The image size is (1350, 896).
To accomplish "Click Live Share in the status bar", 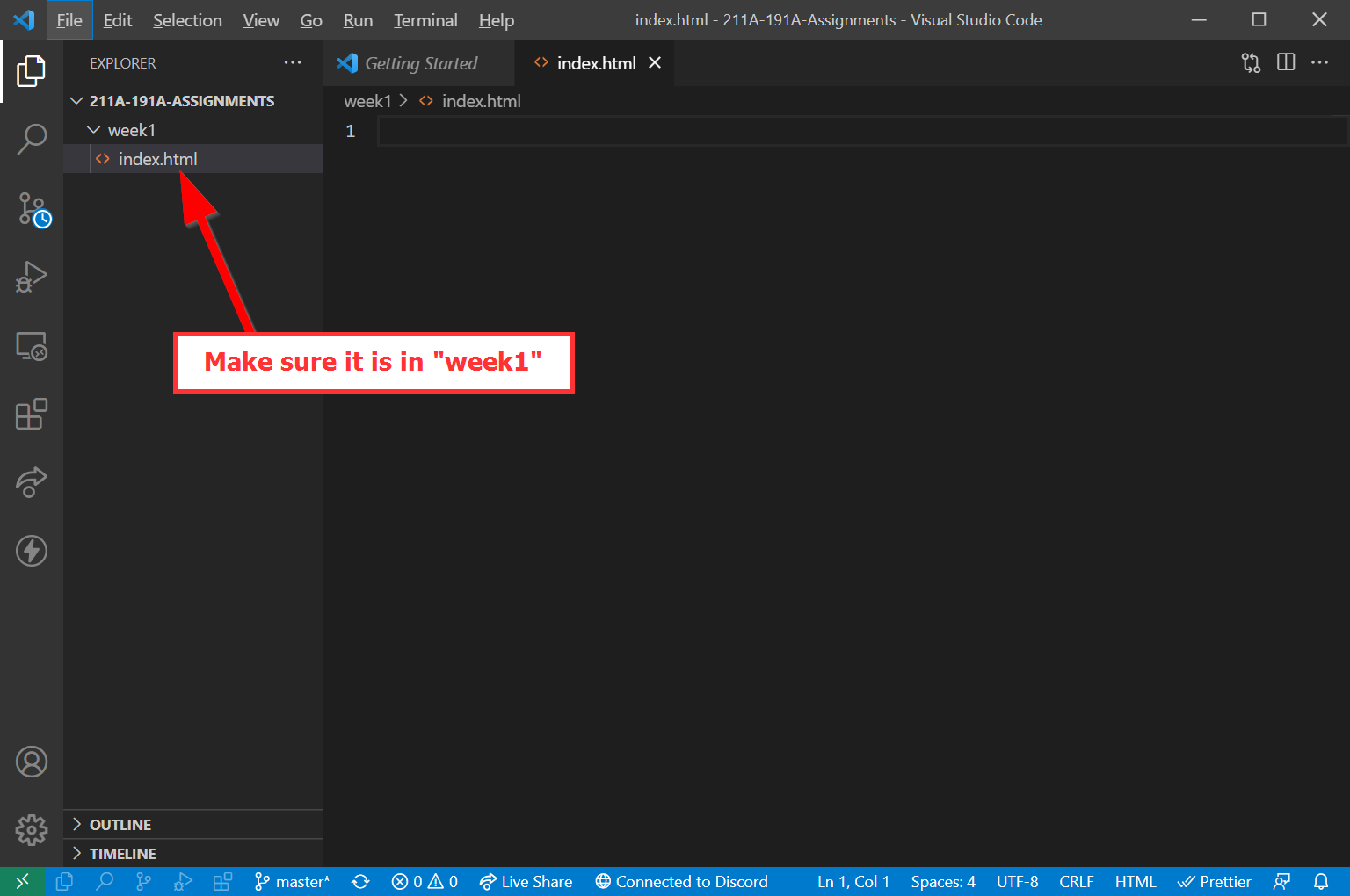I will [526, 882].
